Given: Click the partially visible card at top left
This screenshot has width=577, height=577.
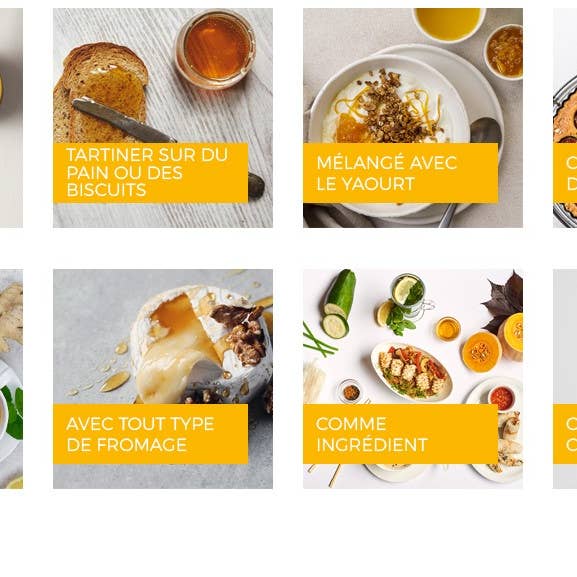Looking at the screenshot, I should click(11, 118).
